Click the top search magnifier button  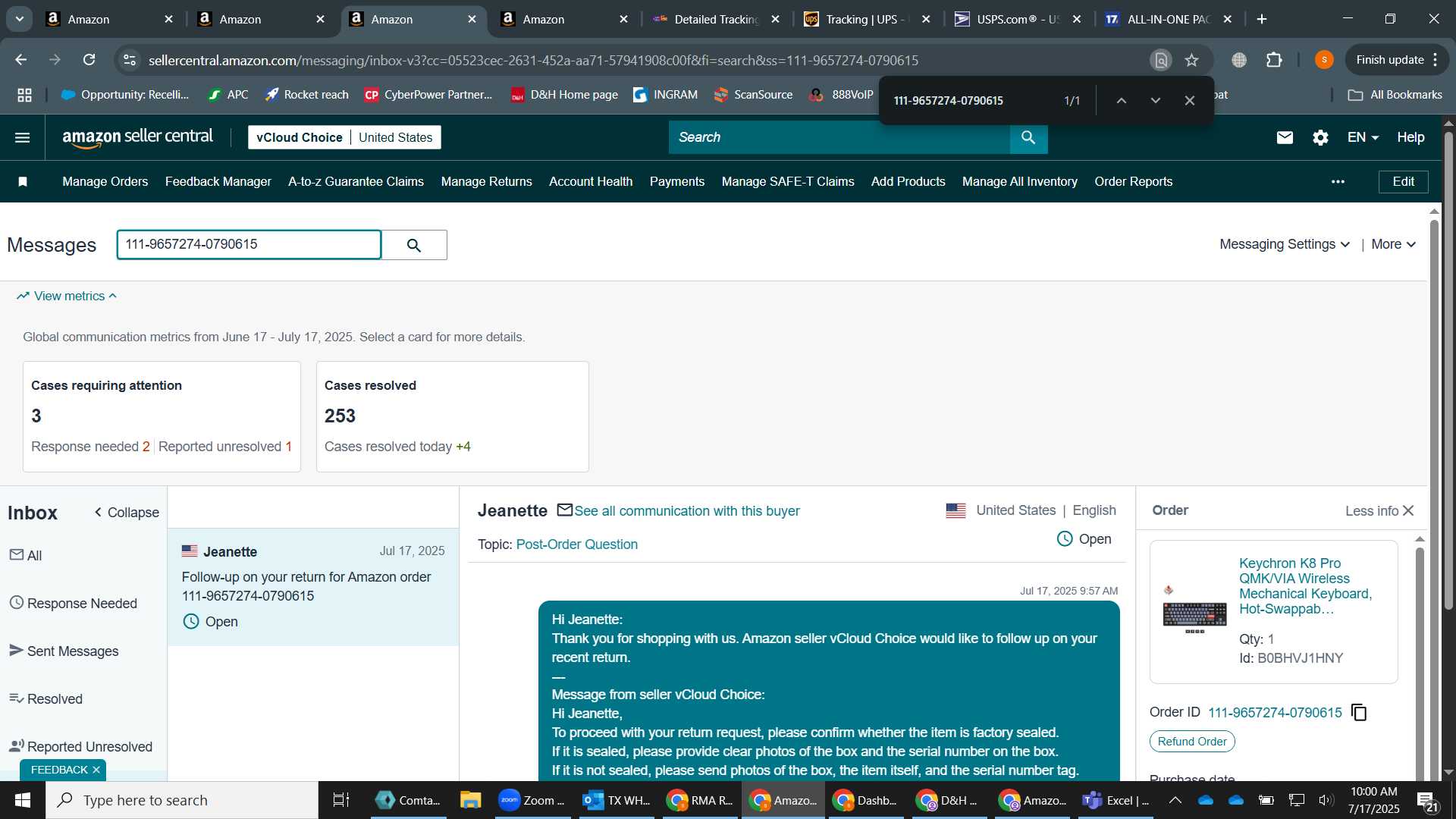[x=1028, y=137]
